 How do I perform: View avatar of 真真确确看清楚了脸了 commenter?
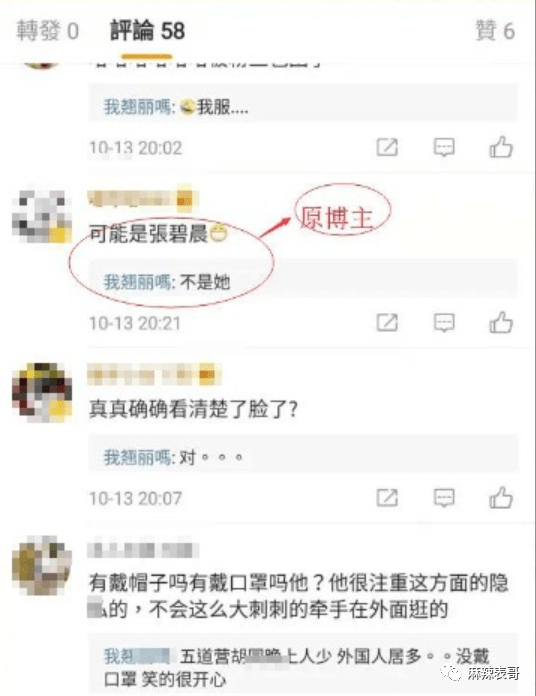(x=42, y=392)
